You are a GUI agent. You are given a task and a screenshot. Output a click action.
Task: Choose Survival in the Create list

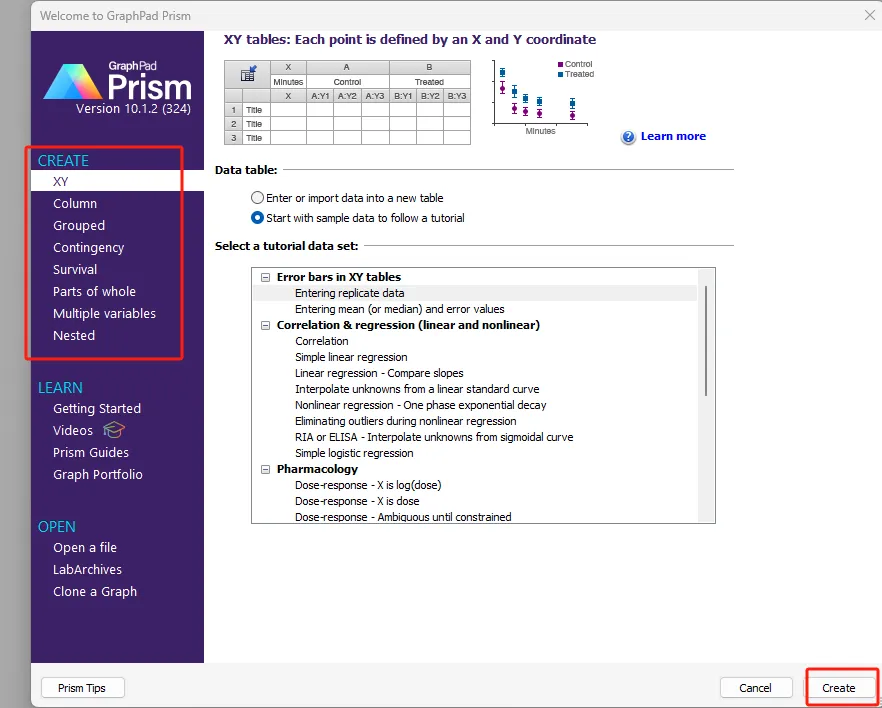point(75,270)
